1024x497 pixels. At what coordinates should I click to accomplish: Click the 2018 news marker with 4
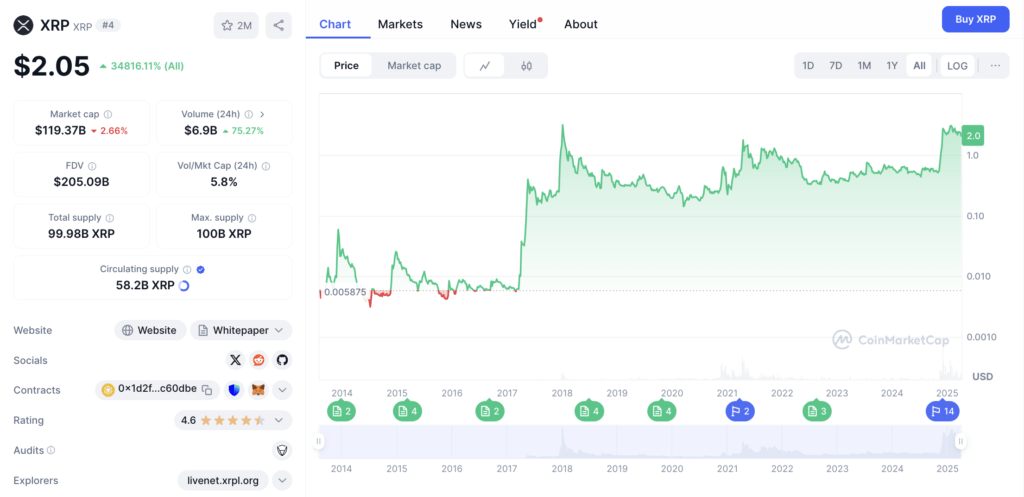pos(590,411)
